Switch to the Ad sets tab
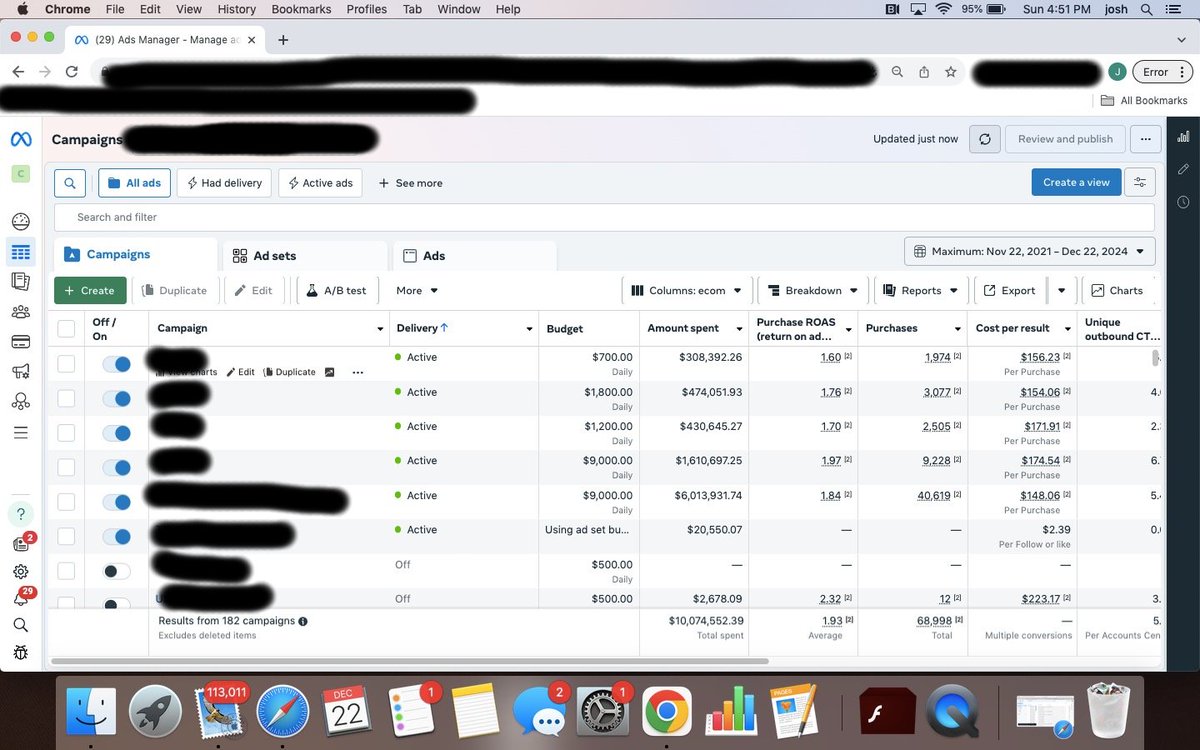The width and height of the screenshot is (1200, 750). [x=274, y=254]
